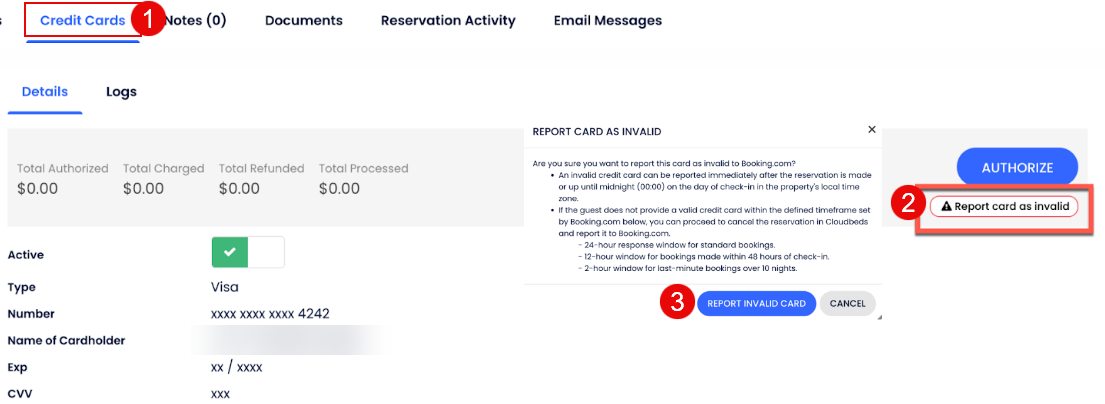The height and width of the screenshot is (404, 1105).
Task: Switch to the Notes (0) tab
Action: pyautogui.click(x=196, y=20)
